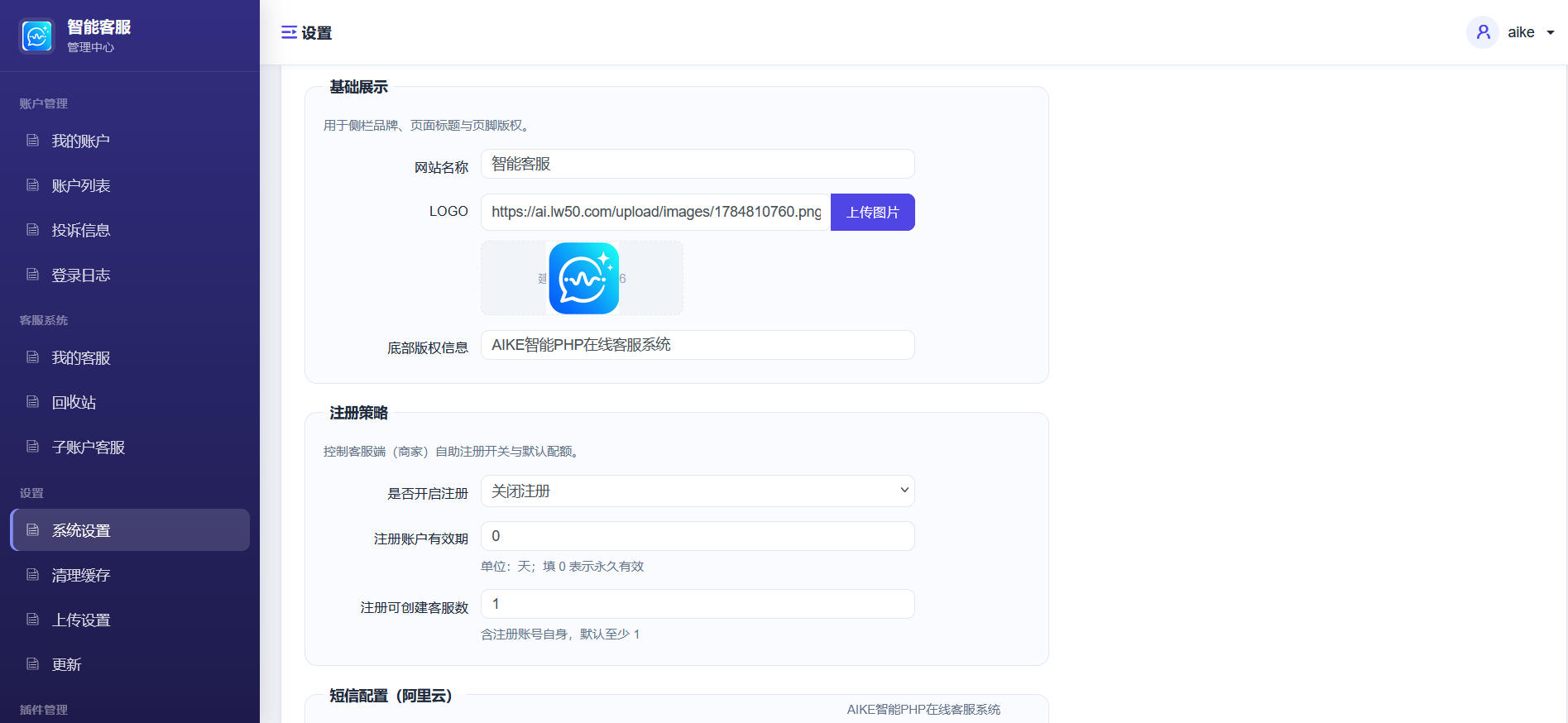Image resolution: width=1568 pixels, height=723 pixels.
Task: Click the 上传图片 button
Action: click(872, 212)
